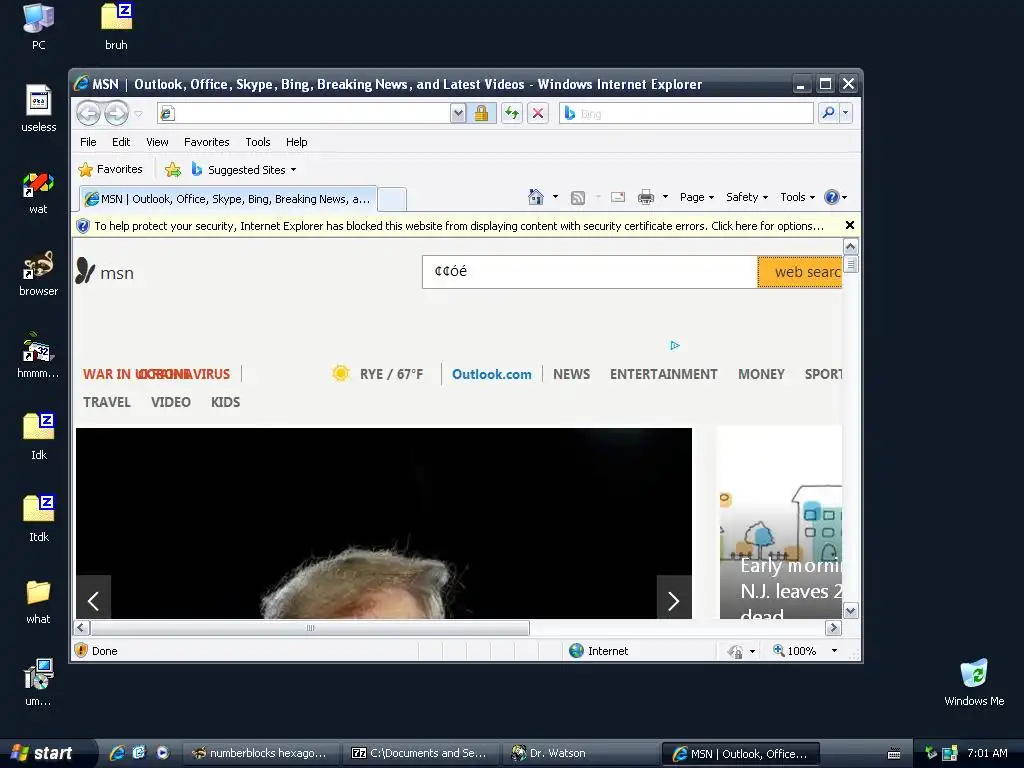
Task: Click the Read Mail envelope icon
Action: tap(618, 197)
